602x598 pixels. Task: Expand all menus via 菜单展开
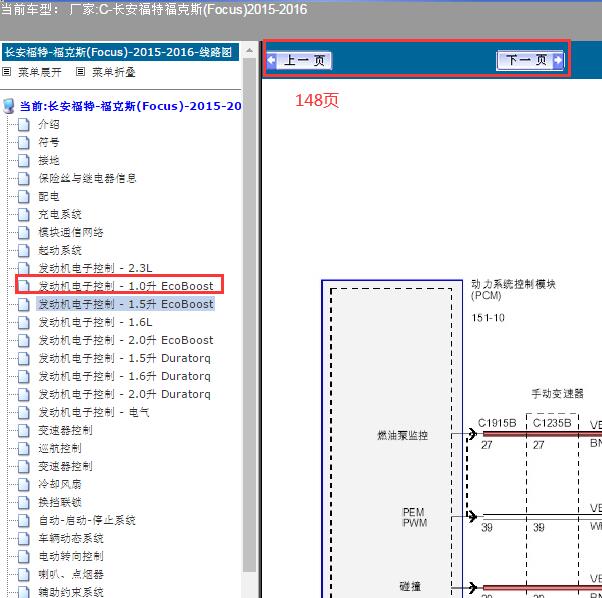coord(40,72)
